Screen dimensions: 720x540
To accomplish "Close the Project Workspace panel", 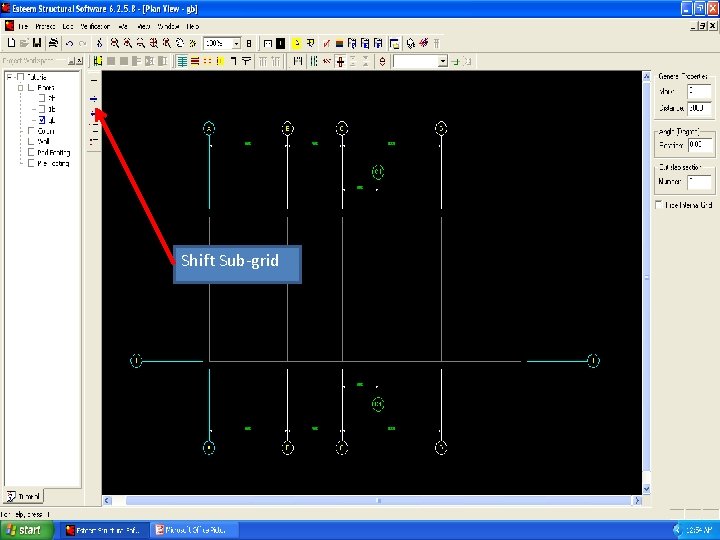I will (79, 61).
